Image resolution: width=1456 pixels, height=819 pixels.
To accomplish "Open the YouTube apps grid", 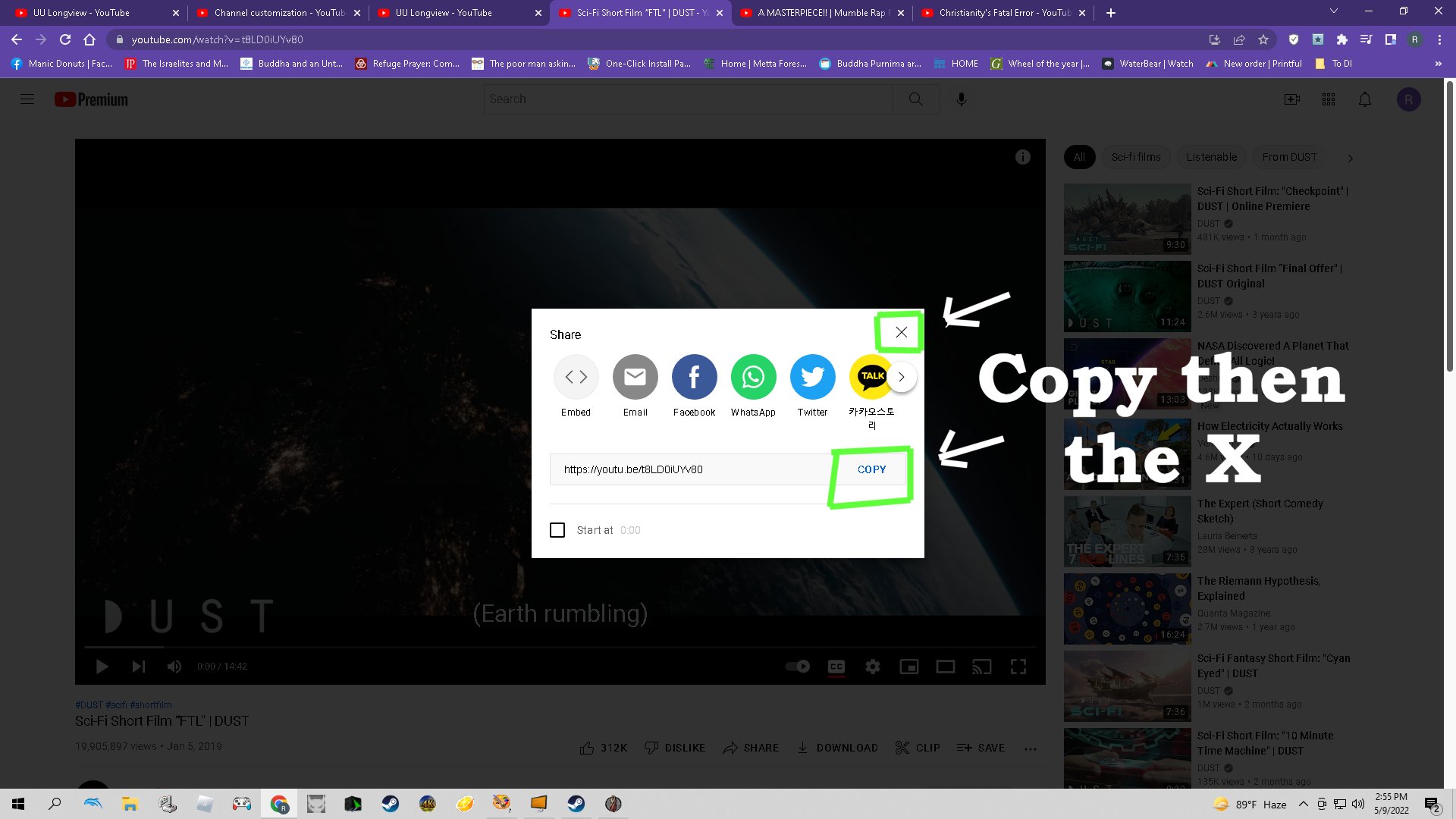I will click(1329, 99).
